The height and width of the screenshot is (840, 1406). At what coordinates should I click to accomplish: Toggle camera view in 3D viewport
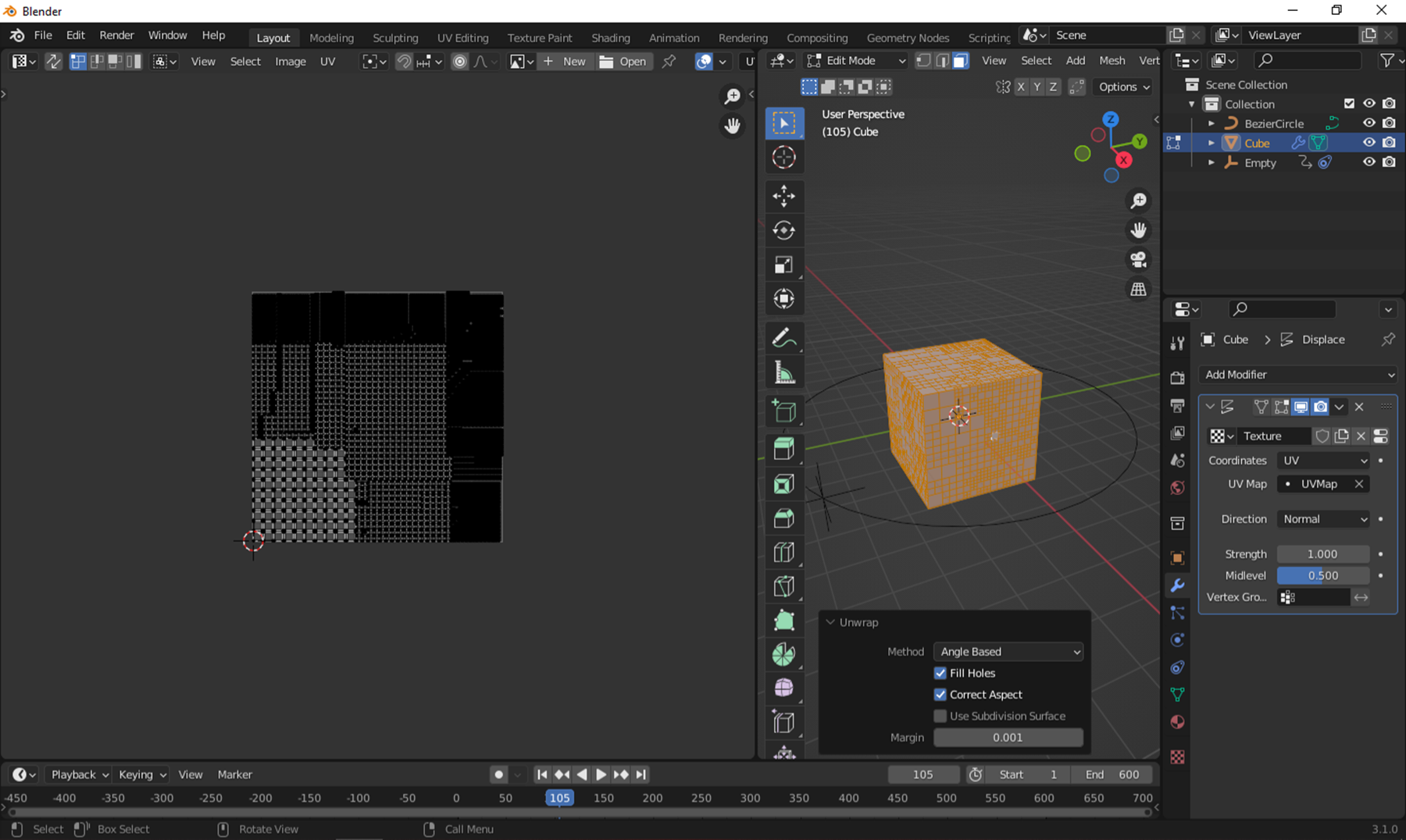pyautogui.click(x=1139, y=260)
